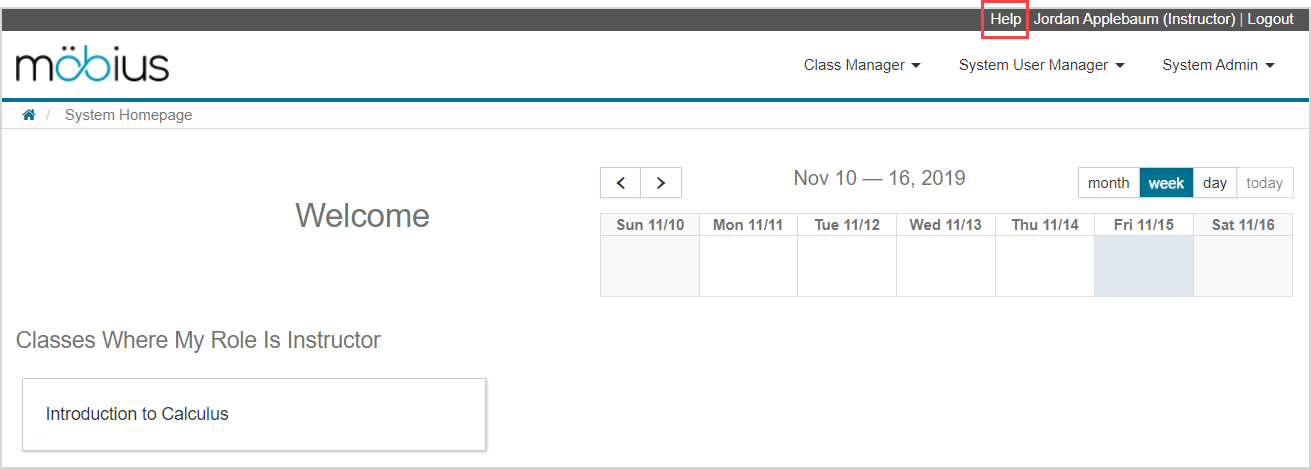The image size is (1311, 469).
Task: Go to previous week with left arrow
Action: [621, 183]
